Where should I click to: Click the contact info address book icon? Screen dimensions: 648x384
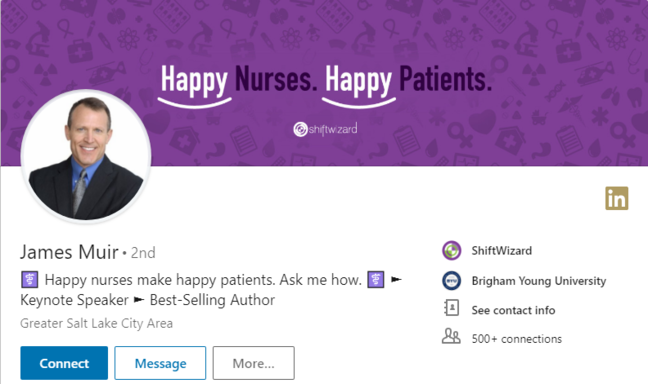(451, 308)
